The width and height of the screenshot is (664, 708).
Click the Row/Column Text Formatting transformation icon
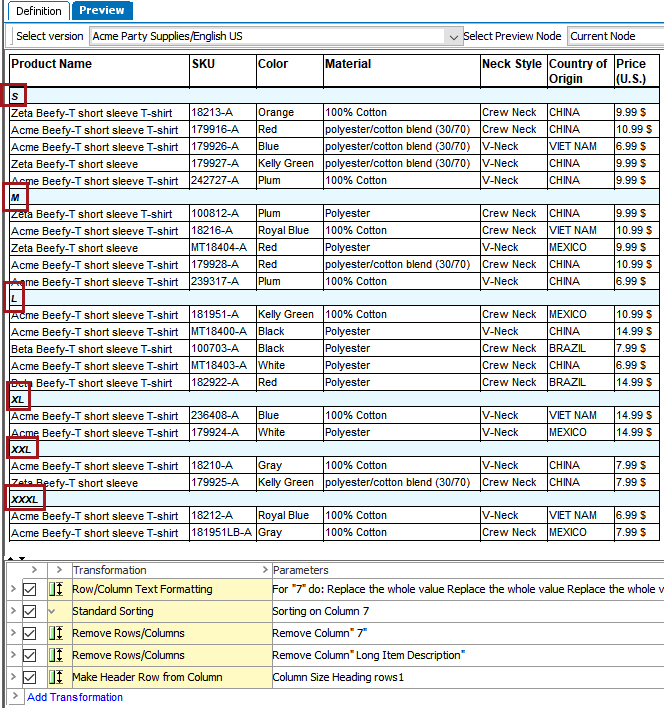[x=57, y=589]
